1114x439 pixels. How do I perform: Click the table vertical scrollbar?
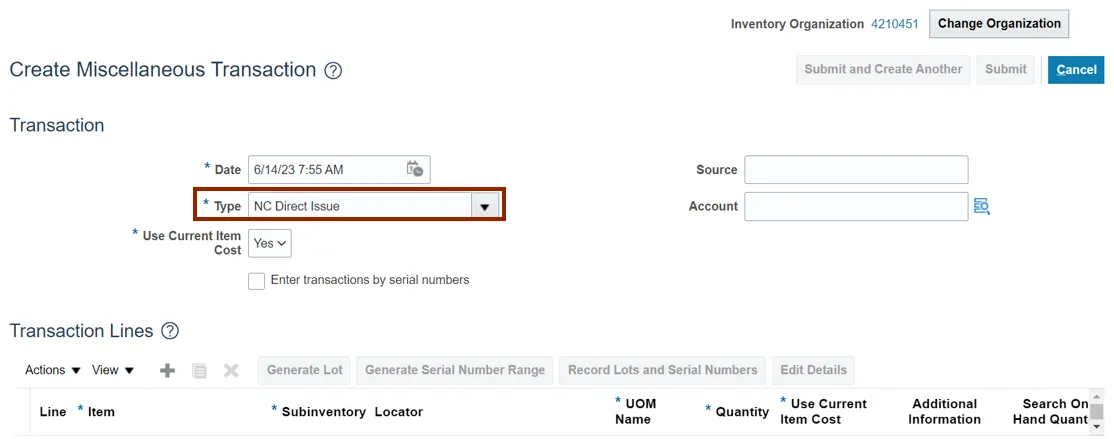click(x=1096, y=412)
